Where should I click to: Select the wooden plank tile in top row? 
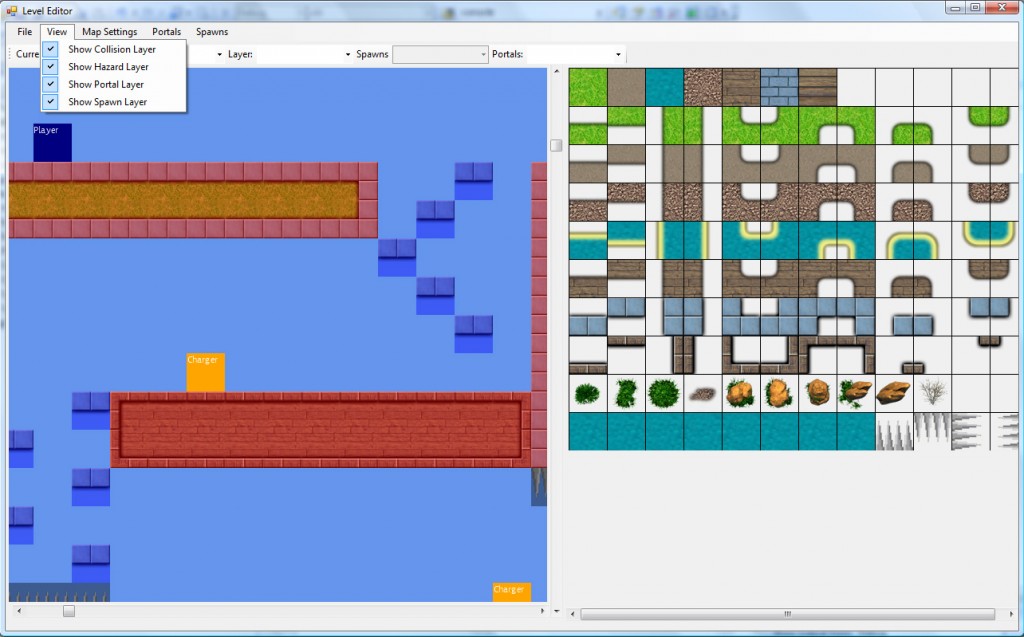(x=741, y=87)
